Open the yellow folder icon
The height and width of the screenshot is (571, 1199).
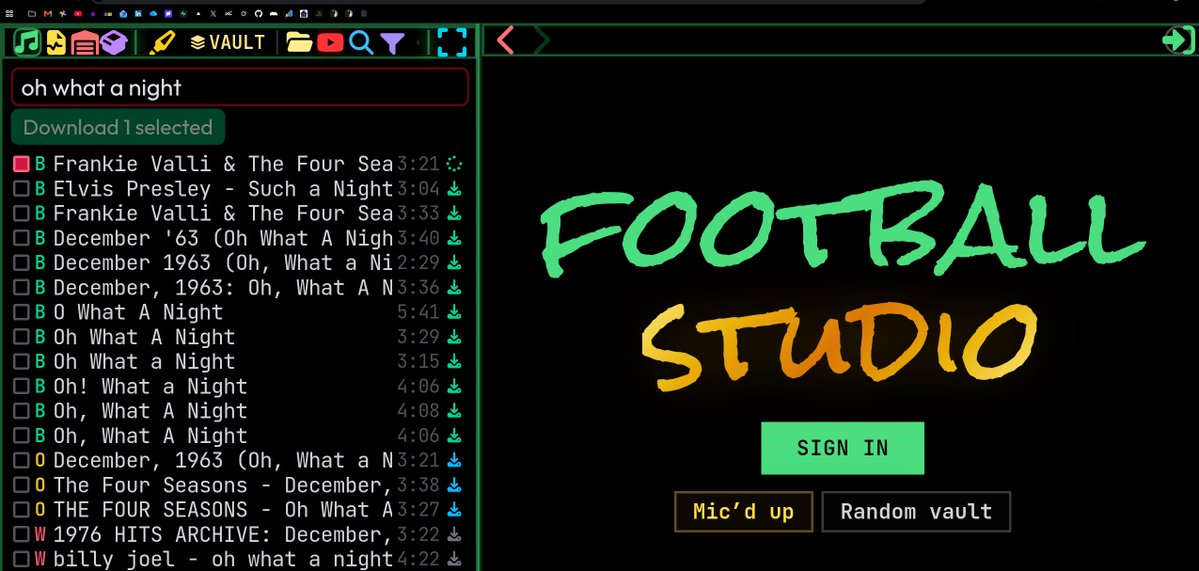(299, 42)
